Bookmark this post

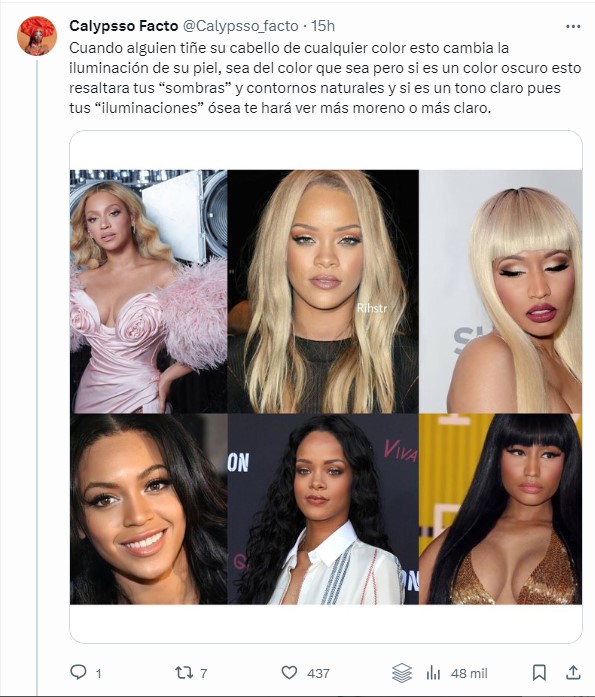539,672
